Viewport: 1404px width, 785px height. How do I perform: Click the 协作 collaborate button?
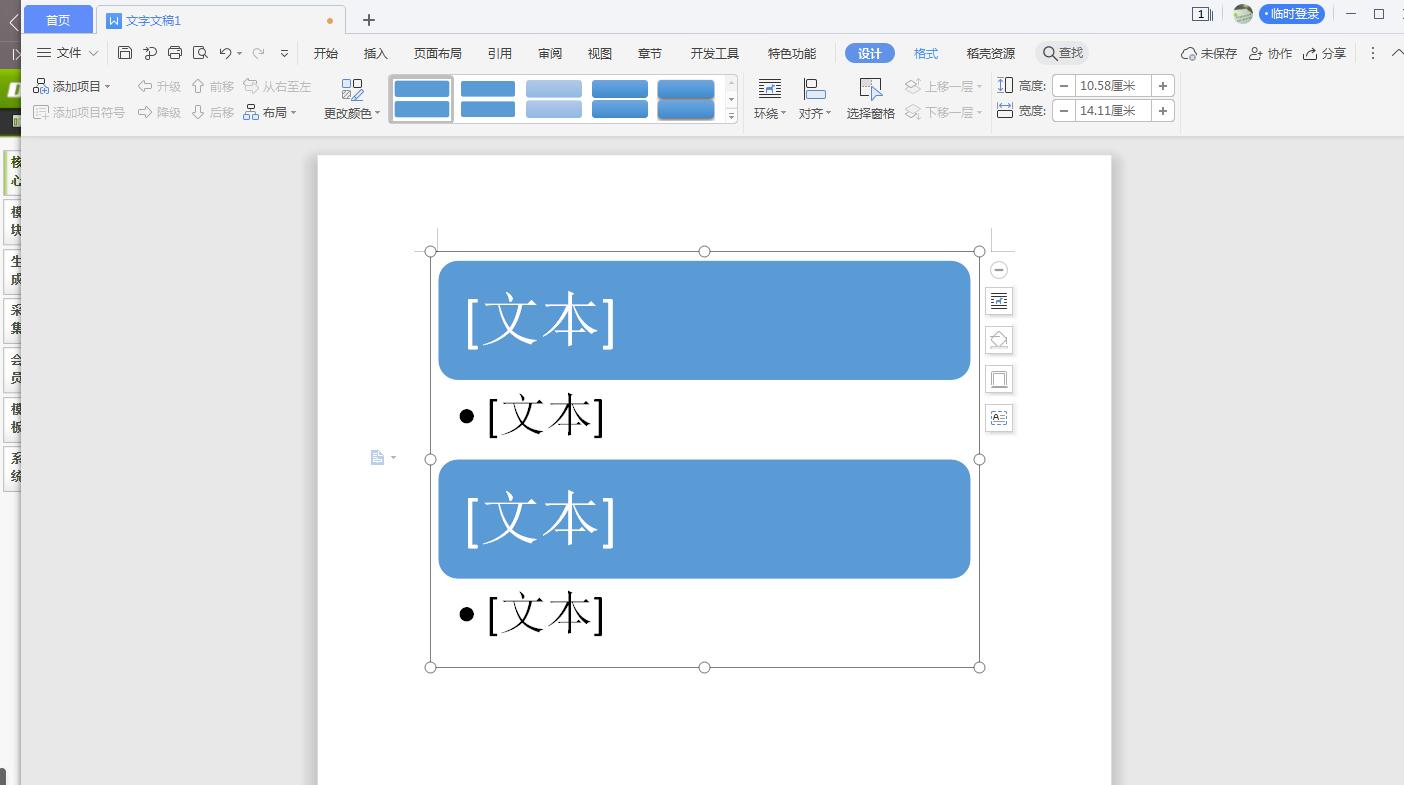tap(1270, 54)
